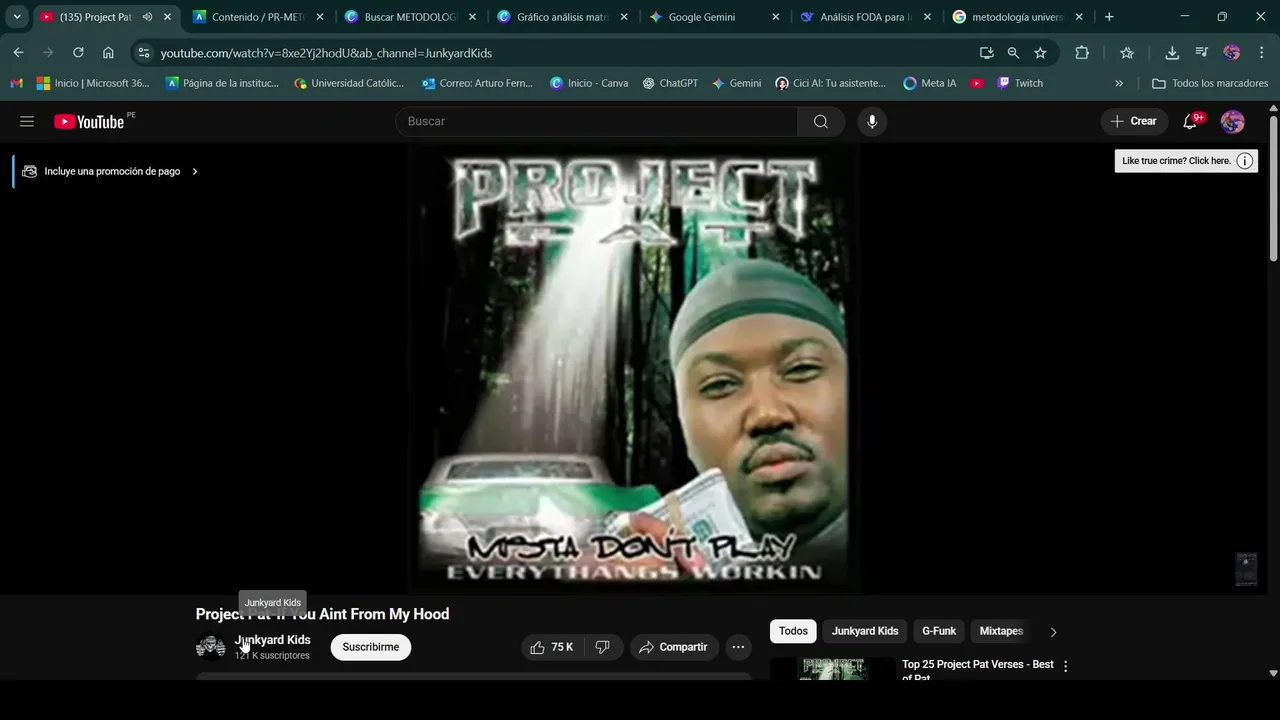The height and width of the screenshot is (720, 1280).
Task: Open Todos los marcadores folder
Action: [1210, 83]
